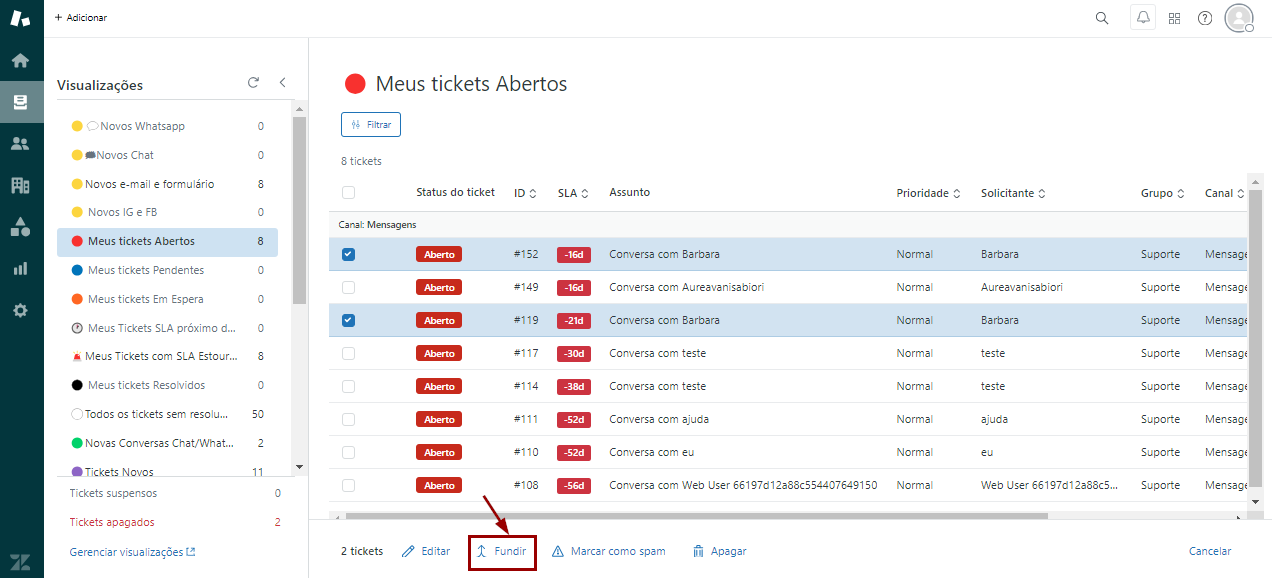Screen dimensions: 1272x578
Task: Open the Reporting bar chart icon
Action: pos(20,268)
